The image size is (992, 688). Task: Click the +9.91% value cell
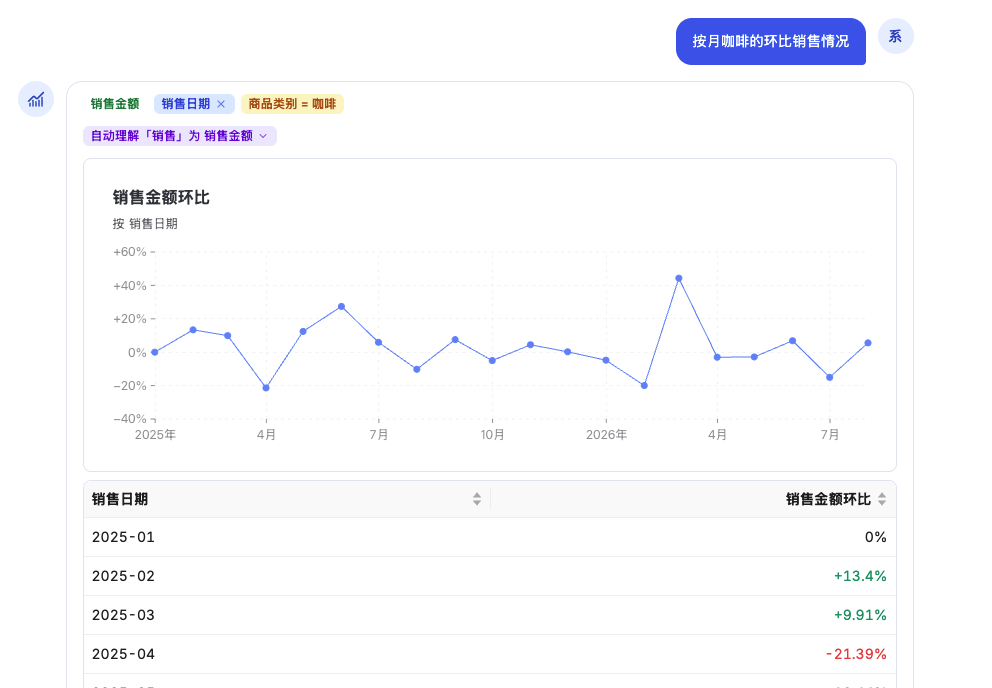[x=860, y=615]
